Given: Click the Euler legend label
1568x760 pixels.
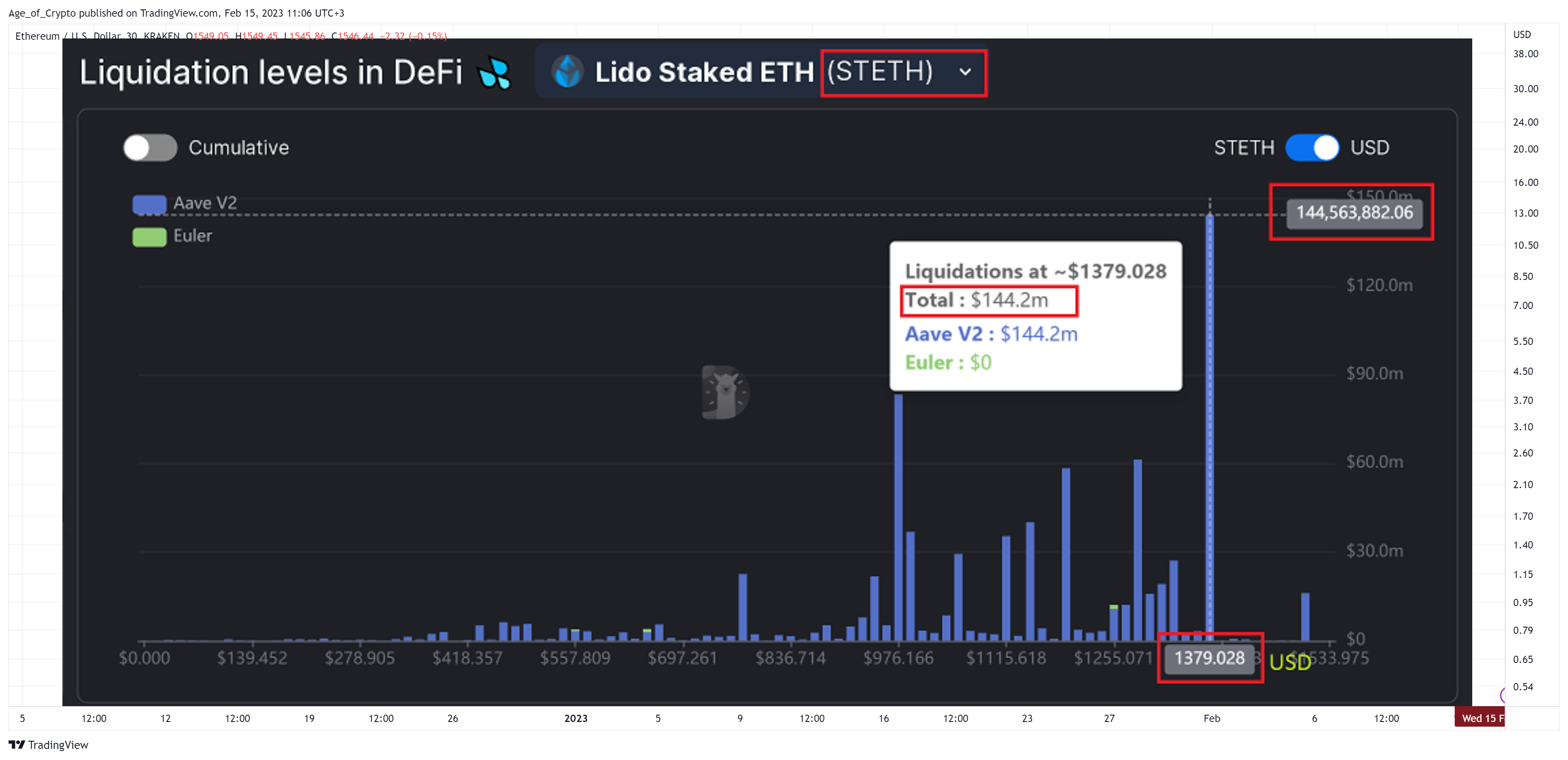Looking at the screenshot, I should (193, 236).
